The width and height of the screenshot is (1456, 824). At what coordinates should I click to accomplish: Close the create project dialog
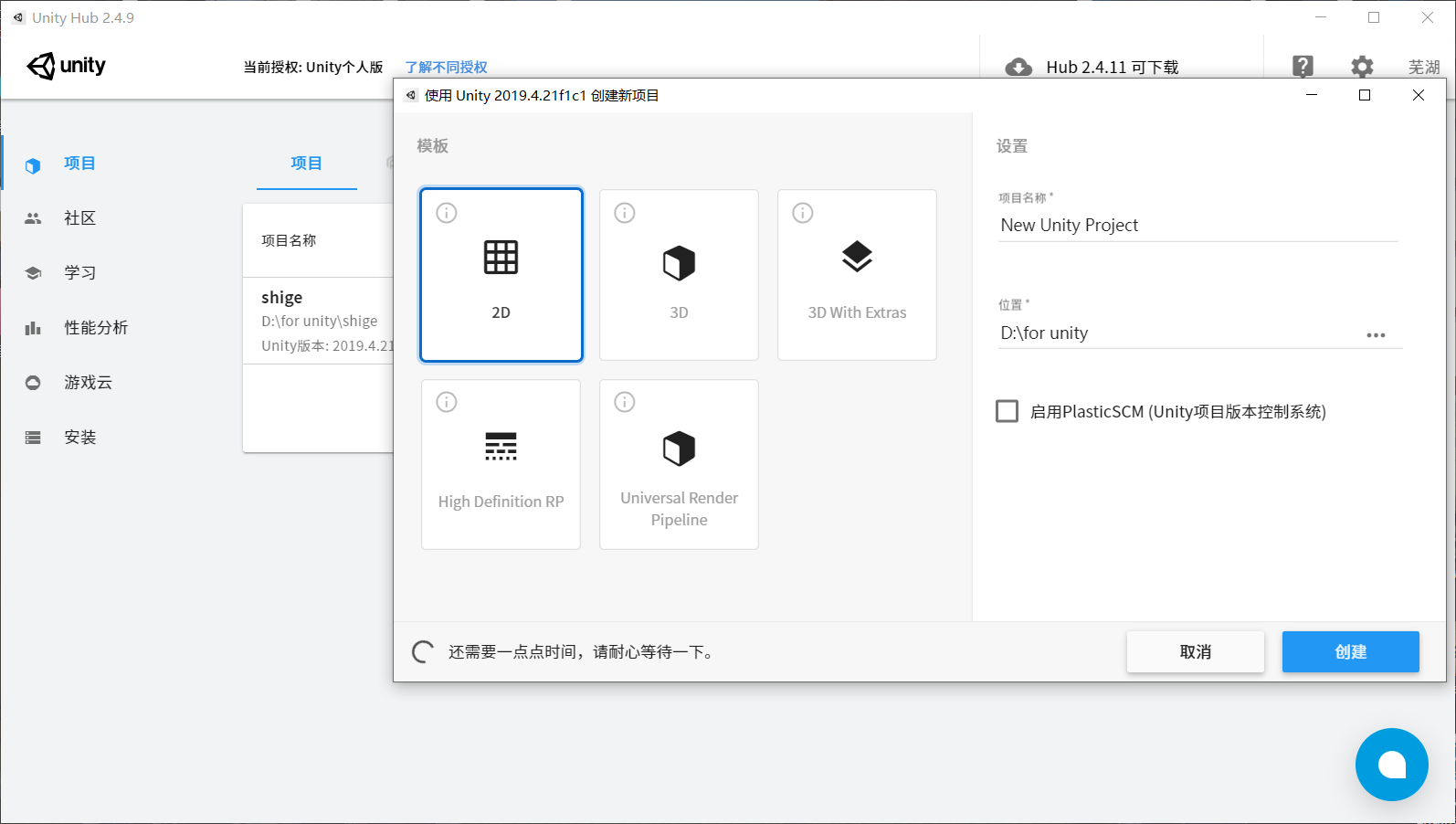pyautogui.click(x=1419, y=95)
